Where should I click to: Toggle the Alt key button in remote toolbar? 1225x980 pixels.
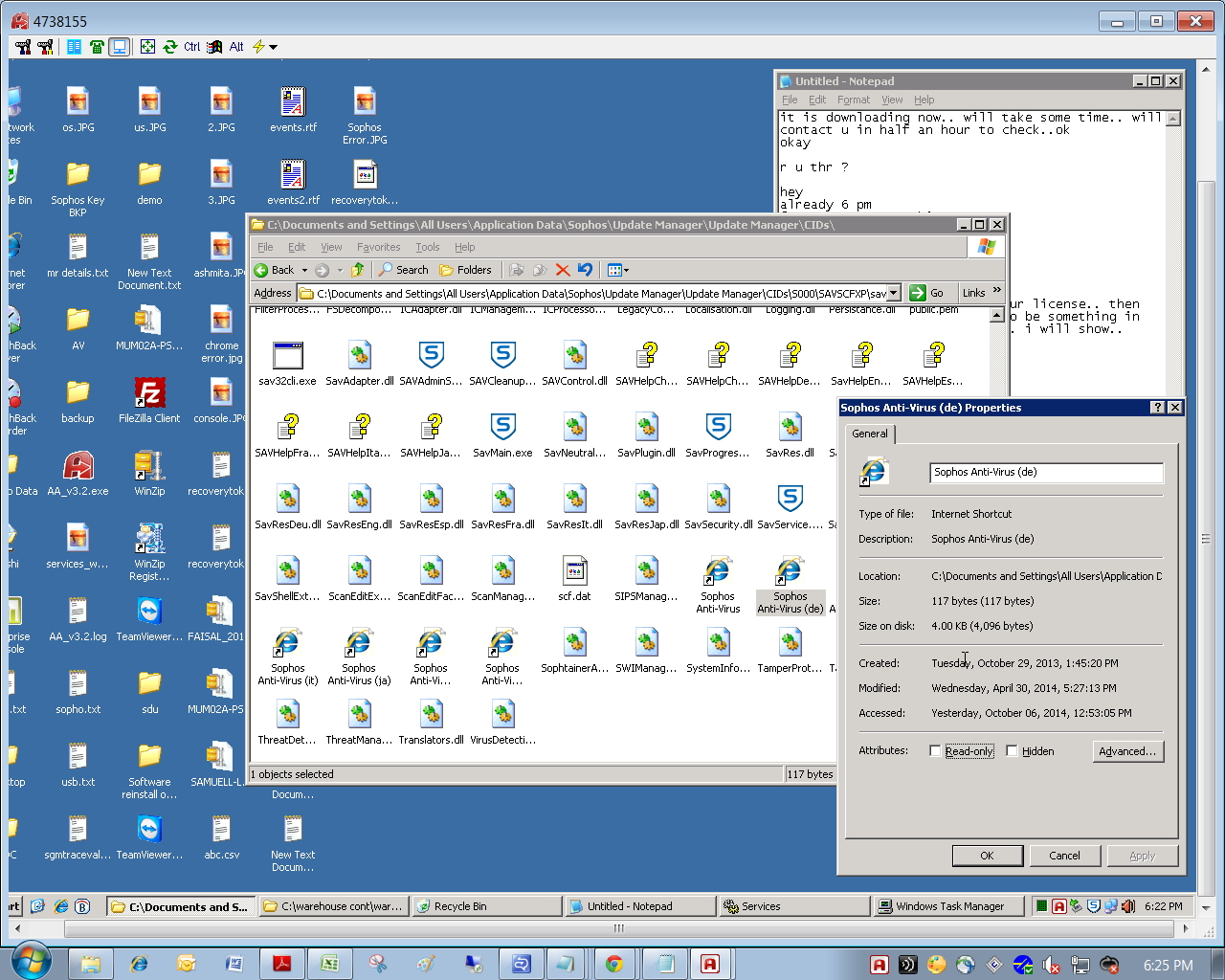235,46
